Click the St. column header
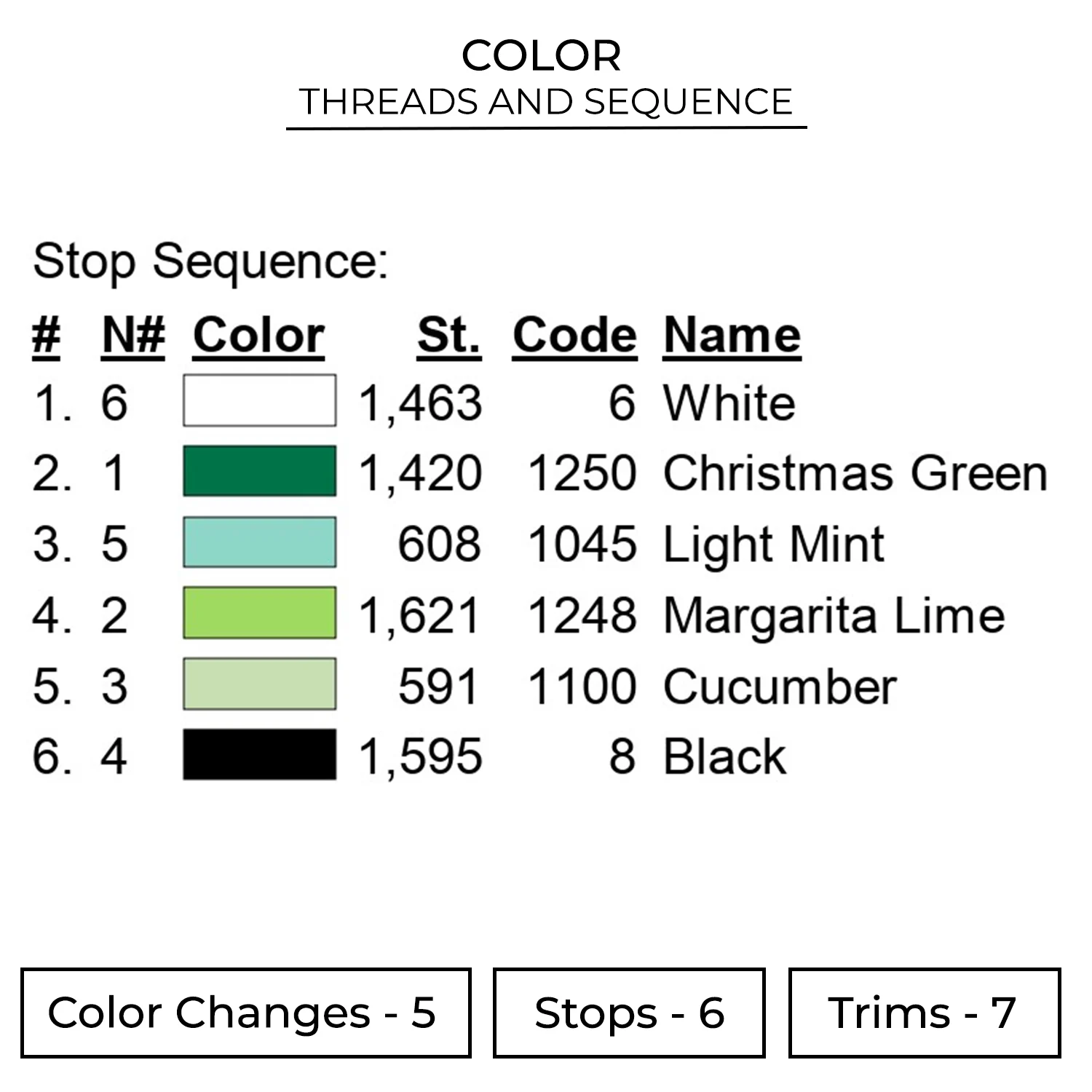This screenshot has height=1092, width=1092. [x=448, y=336]
